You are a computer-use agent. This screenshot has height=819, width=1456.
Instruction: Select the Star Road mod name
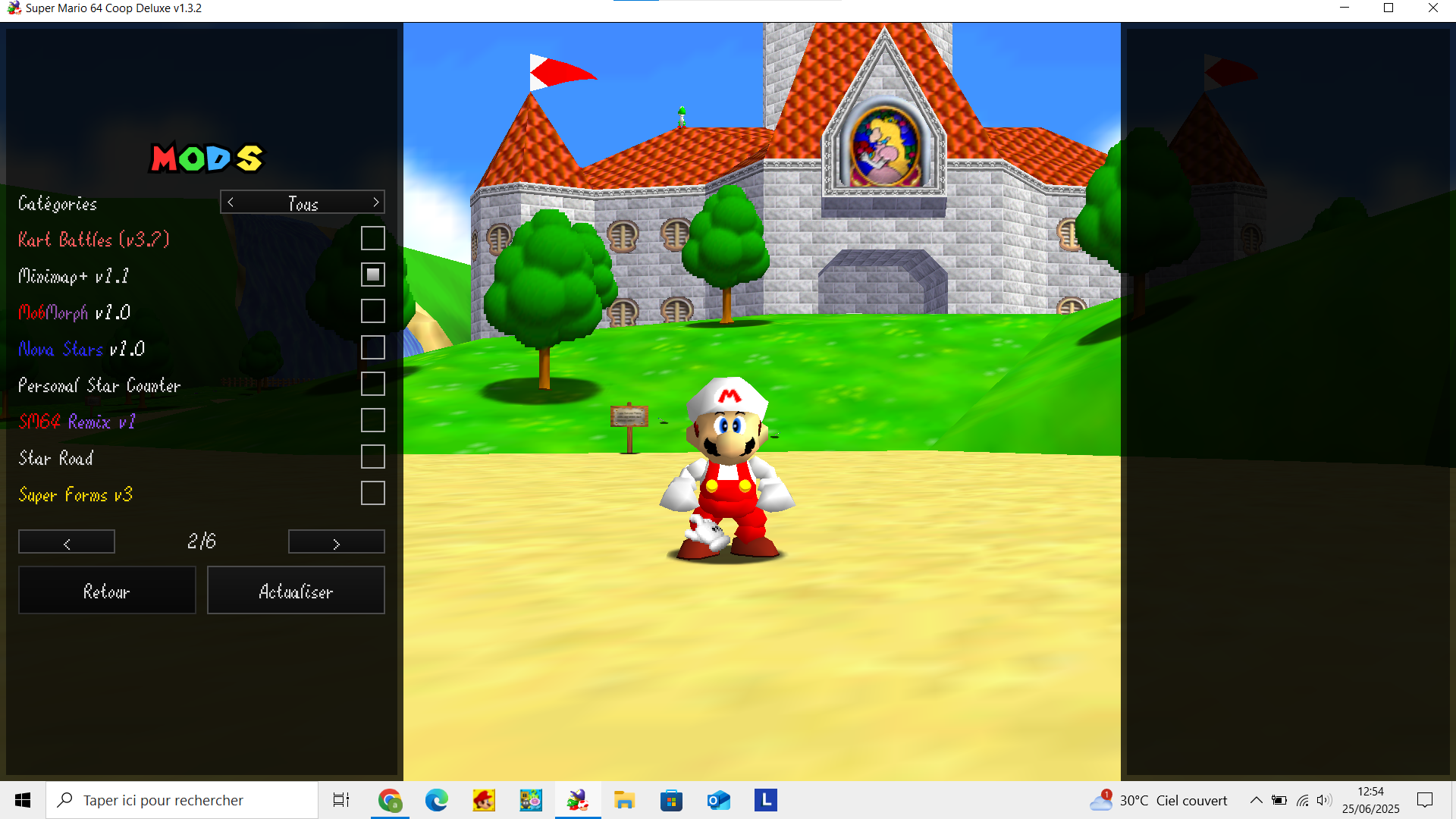pyautogui.click(x=56, y=458)
